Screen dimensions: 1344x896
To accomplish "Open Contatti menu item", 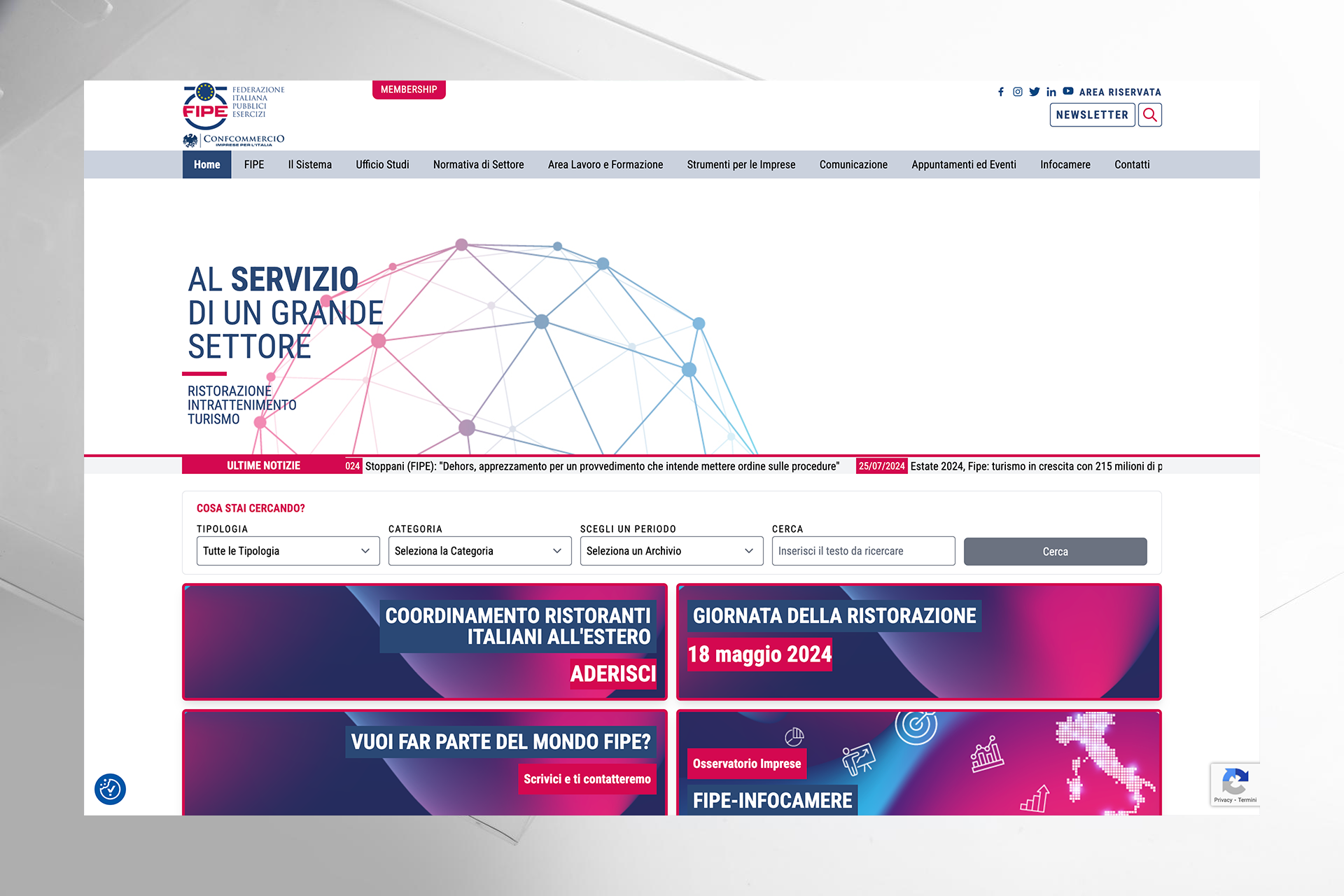I will (x=1132, y=164).
